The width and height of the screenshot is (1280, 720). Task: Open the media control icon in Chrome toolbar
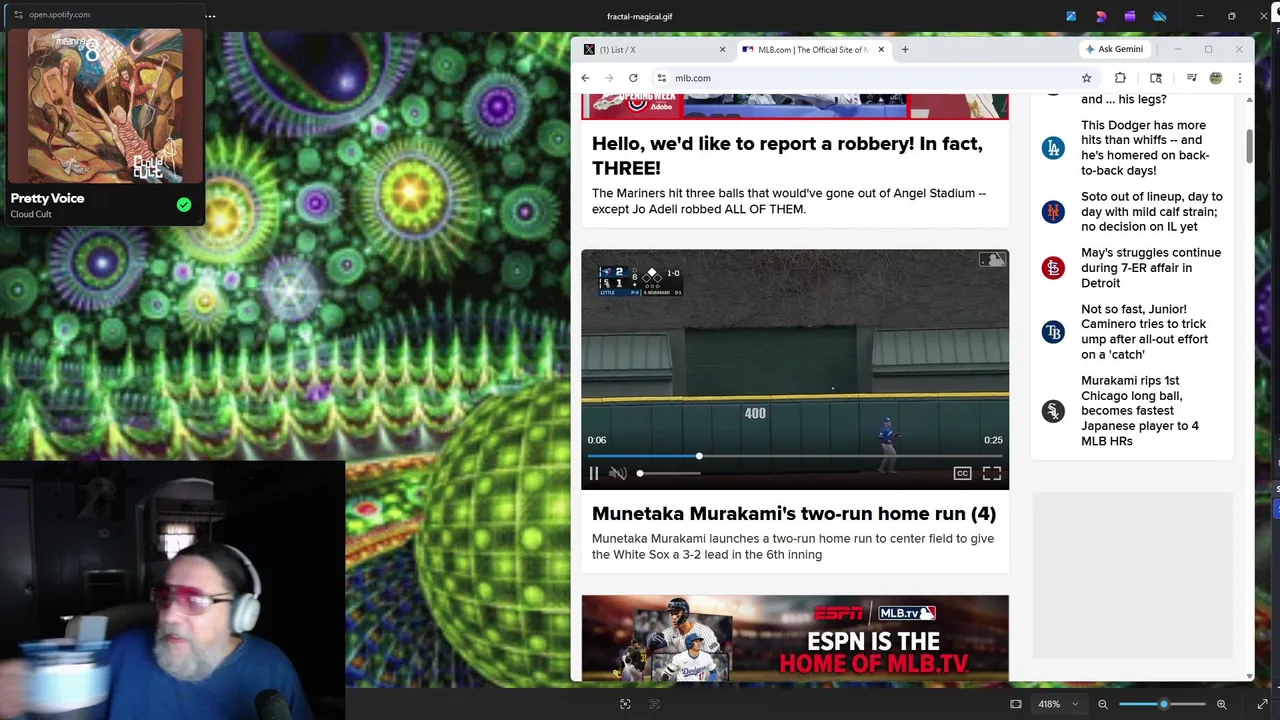(1191, 78)
